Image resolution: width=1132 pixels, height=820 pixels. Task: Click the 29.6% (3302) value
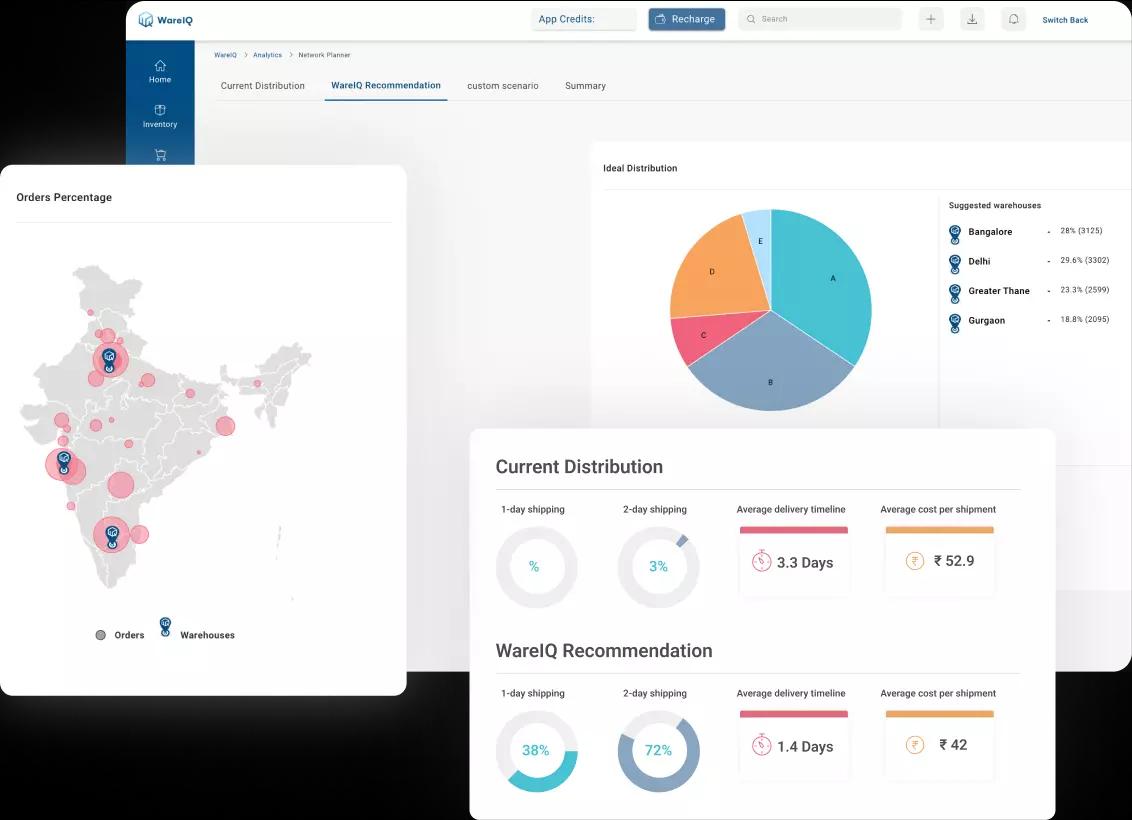pyautogui.click(x=1084, y=261)
